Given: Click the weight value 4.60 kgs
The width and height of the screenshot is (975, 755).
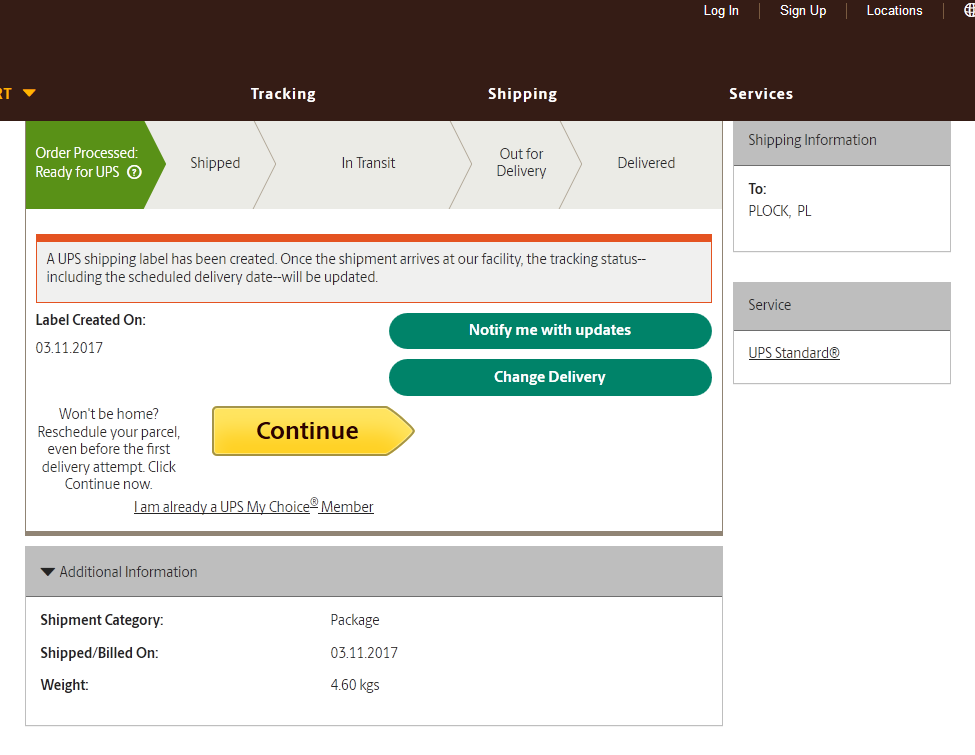Looking at the screenshot, I should 355,685.
